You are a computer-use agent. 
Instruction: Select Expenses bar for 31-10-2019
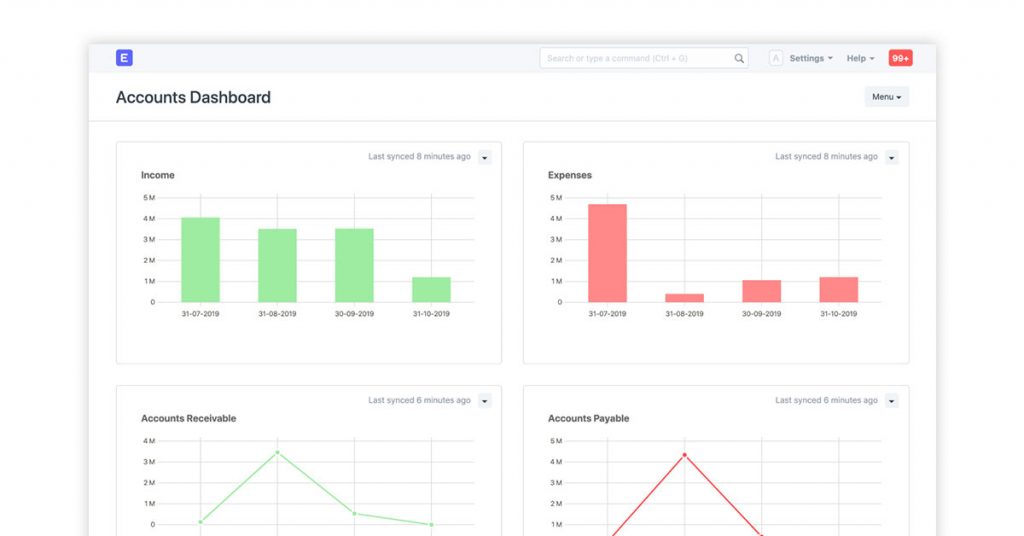pos(839,290)
